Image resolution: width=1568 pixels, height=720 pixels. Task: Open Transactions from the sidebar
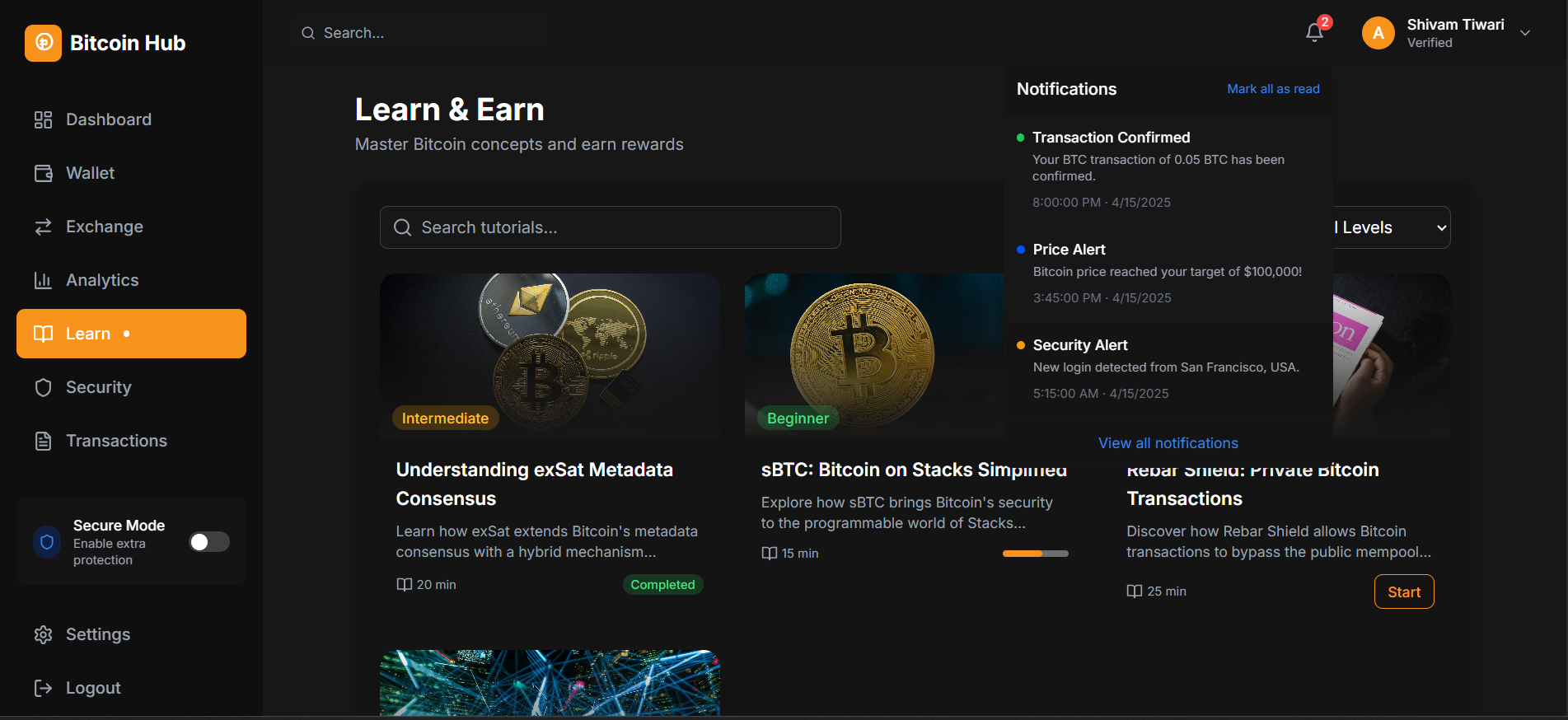[x=132, y=441]
